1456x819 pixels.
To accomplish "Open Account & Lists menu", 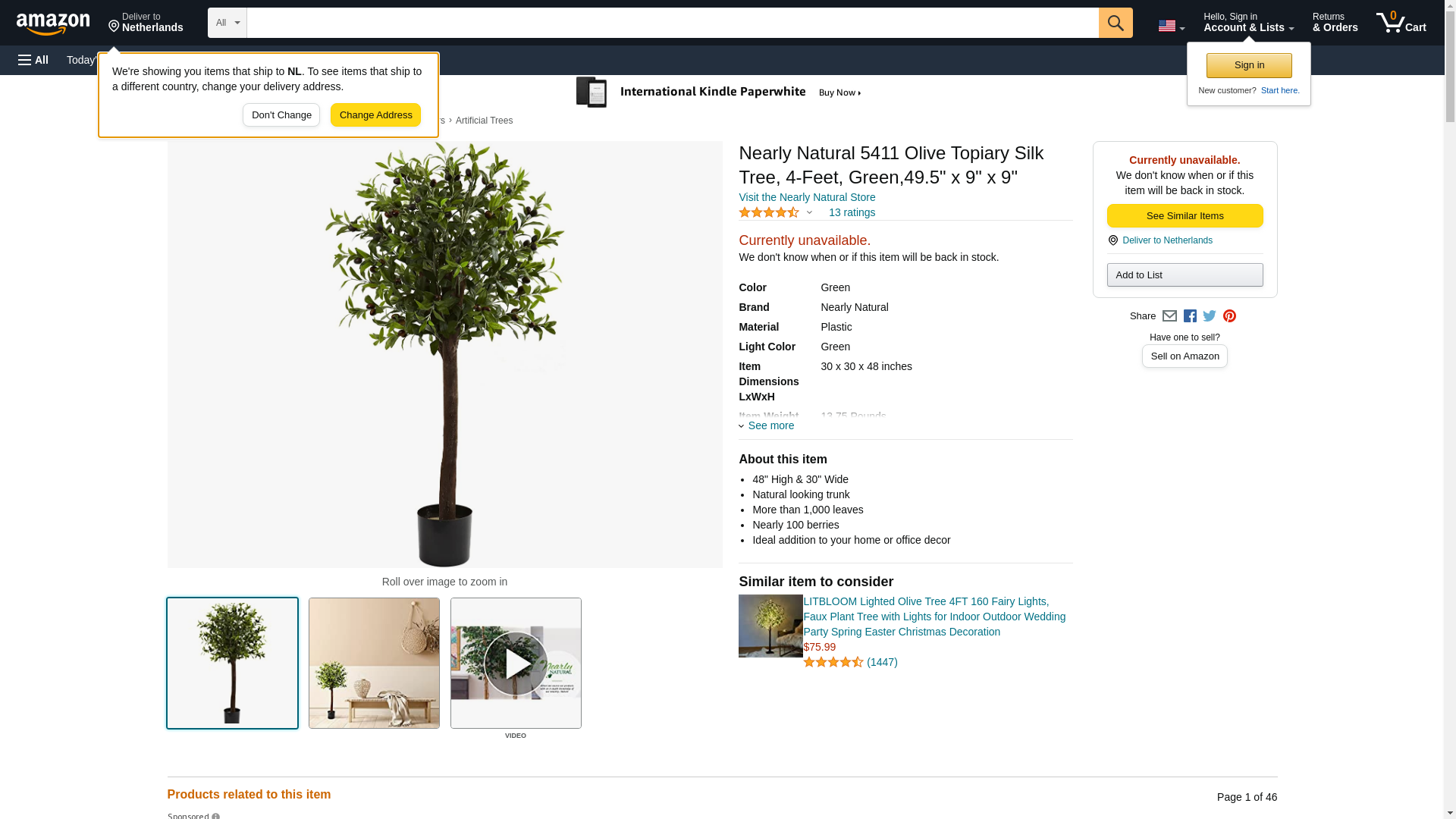I will (1248, 23).
